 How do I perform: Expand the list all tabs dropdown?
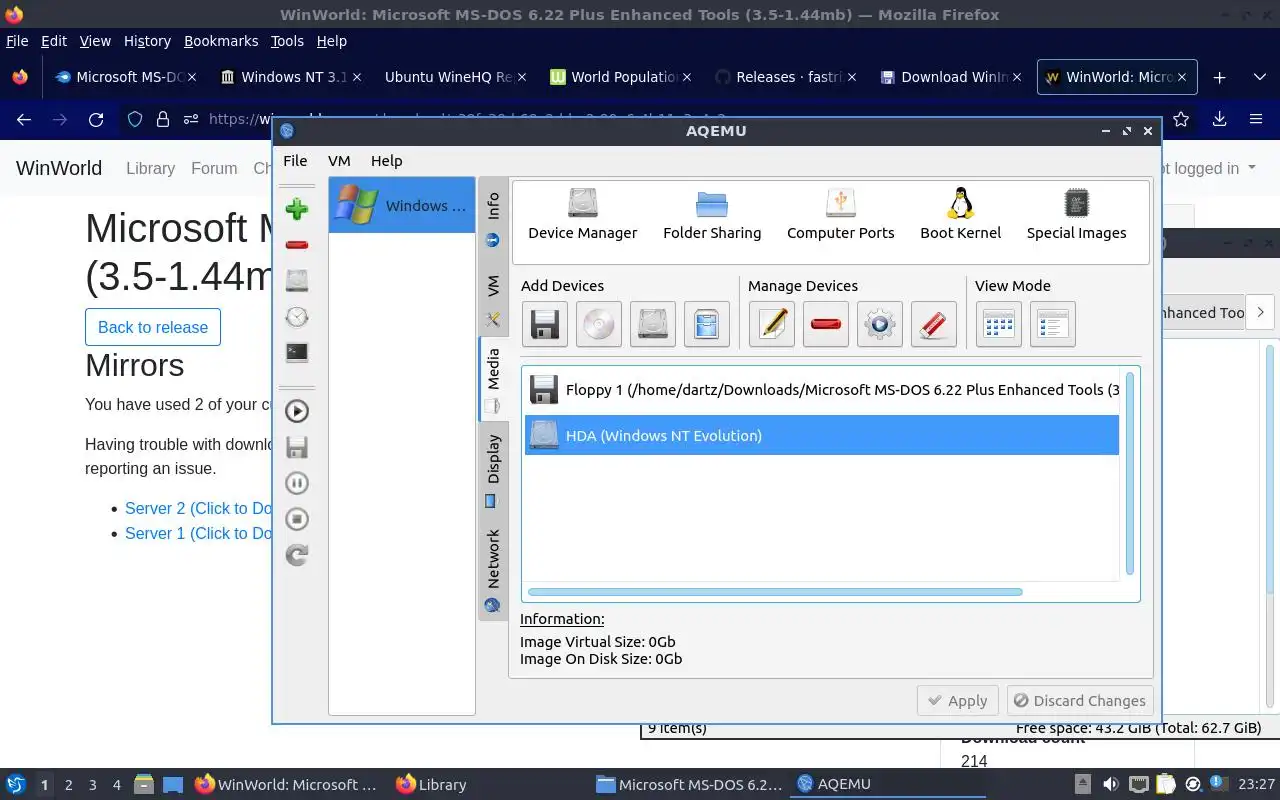1259,77
